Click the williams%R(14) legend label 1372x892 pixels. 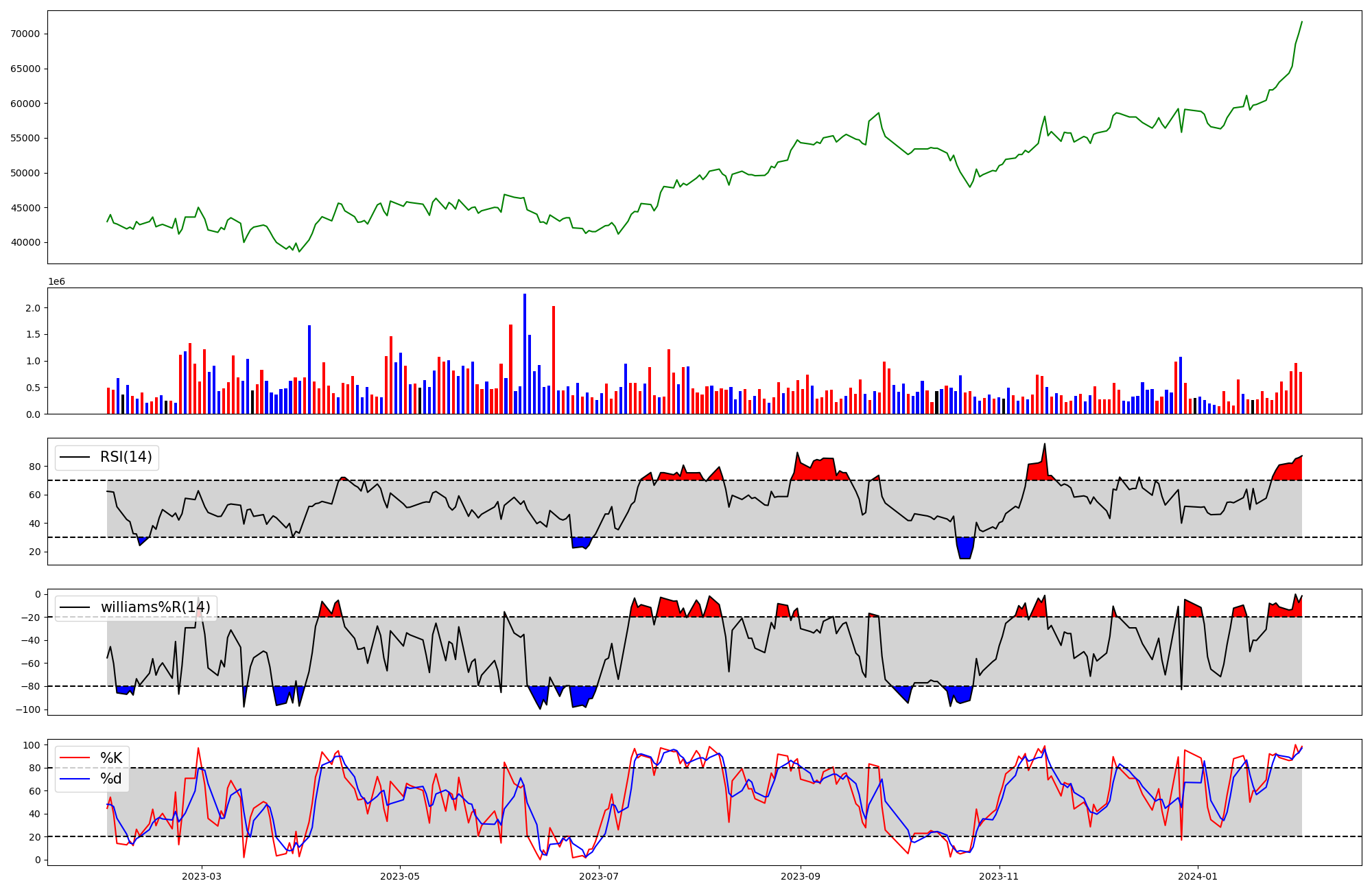155,607
